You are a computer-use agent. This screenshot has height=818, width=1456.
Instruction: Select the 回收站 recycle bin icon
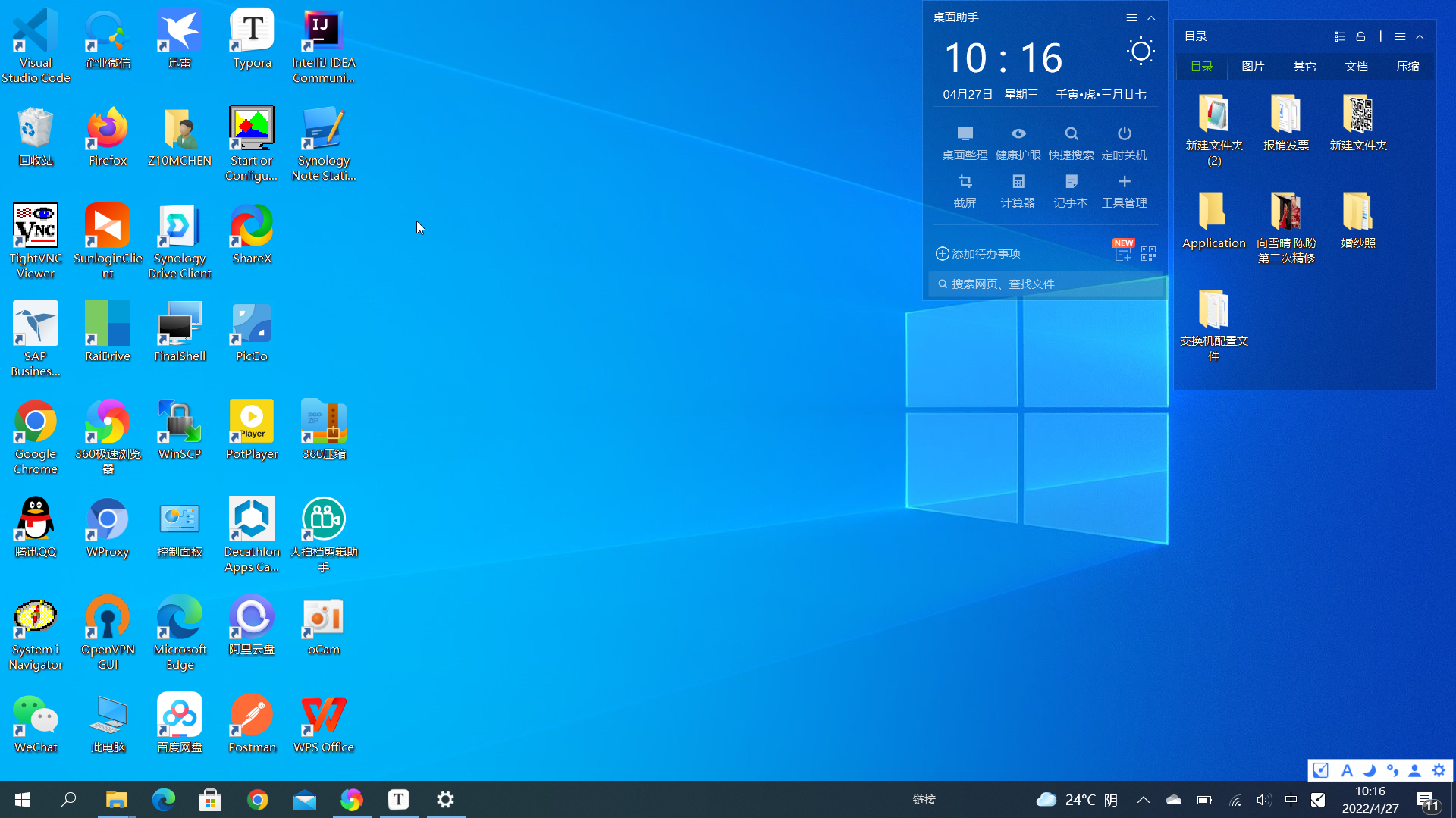click(36, 136)
